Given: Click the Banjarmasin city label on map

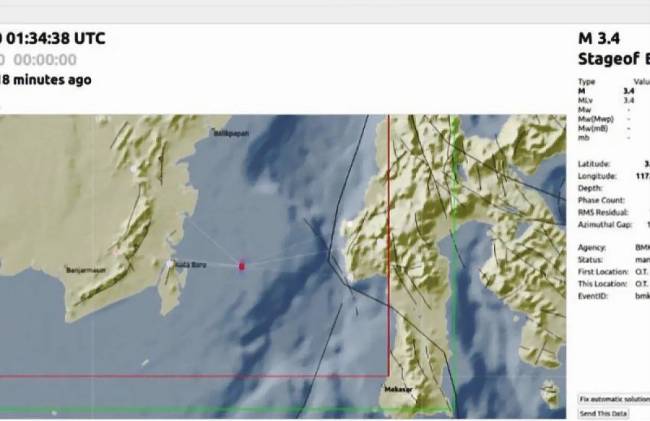Looking at the screenshot, I should [x=86, y=270].
